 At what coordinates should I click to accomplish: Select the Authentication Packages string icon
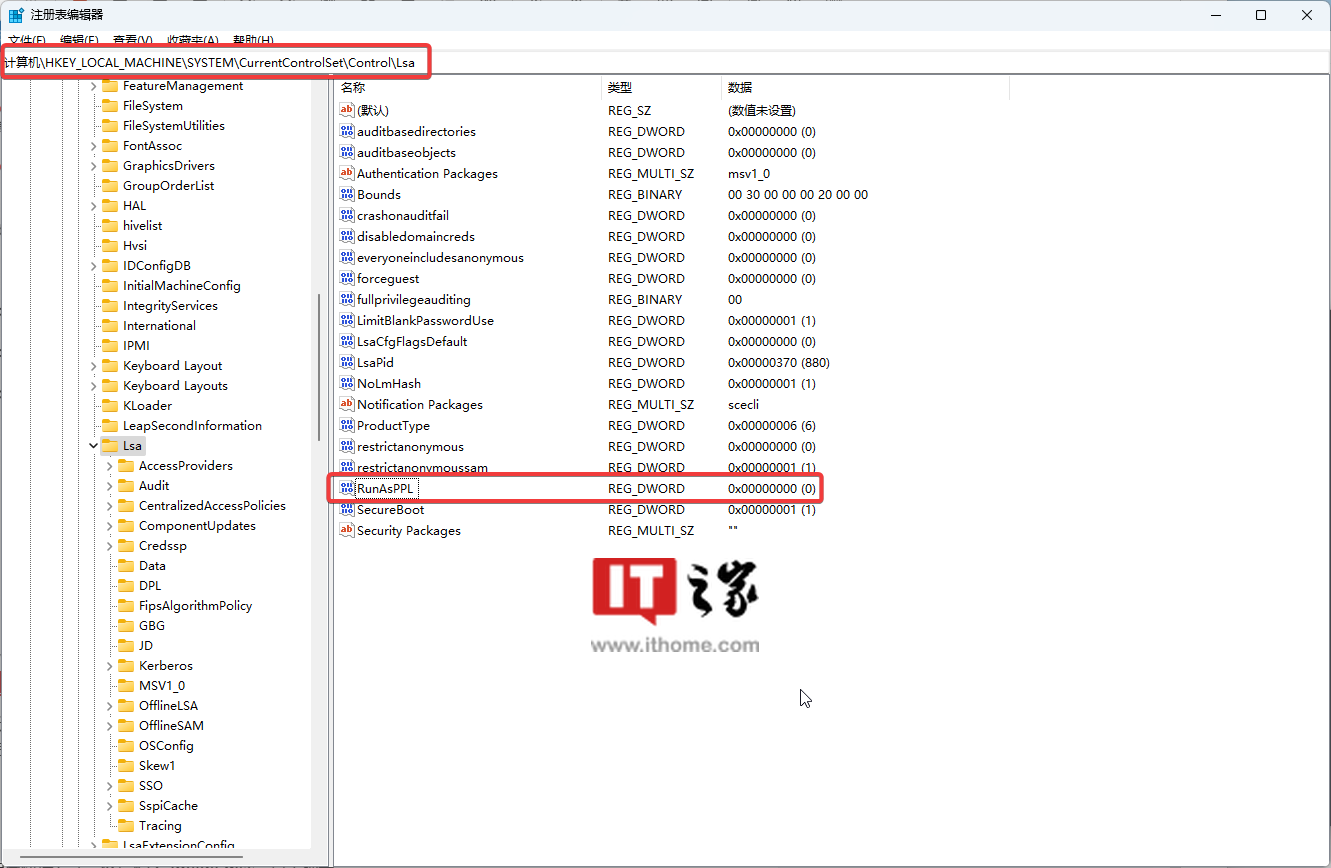[348, 174]
